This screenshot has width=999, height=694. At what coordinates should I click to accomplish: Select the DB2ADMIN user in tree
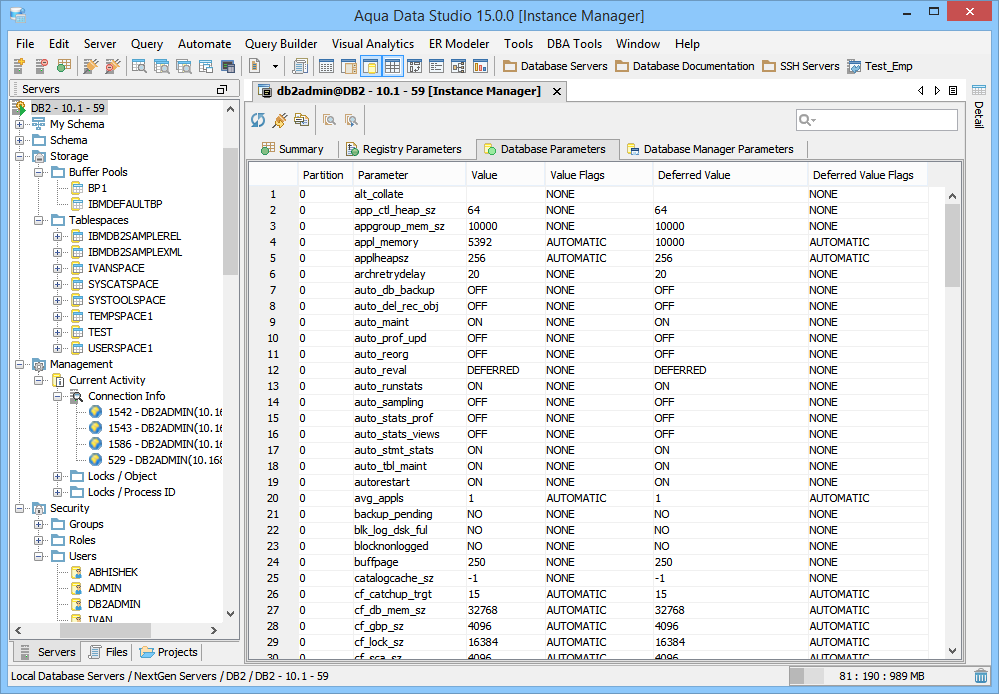pyautogui.click(x=113, y=604)
